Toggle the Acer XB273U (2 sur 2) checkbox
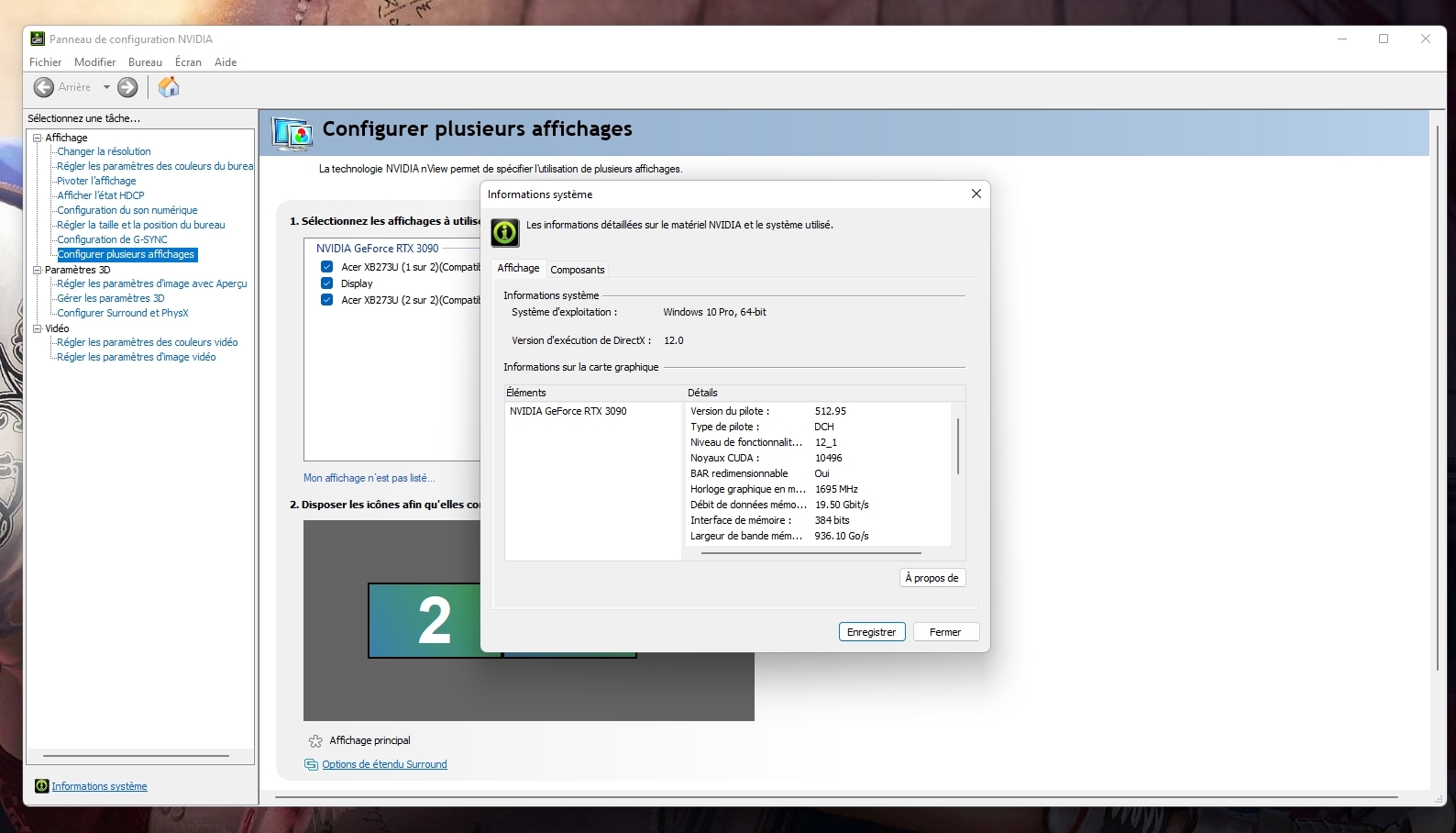1456x833 pixels. click(326, 300)
